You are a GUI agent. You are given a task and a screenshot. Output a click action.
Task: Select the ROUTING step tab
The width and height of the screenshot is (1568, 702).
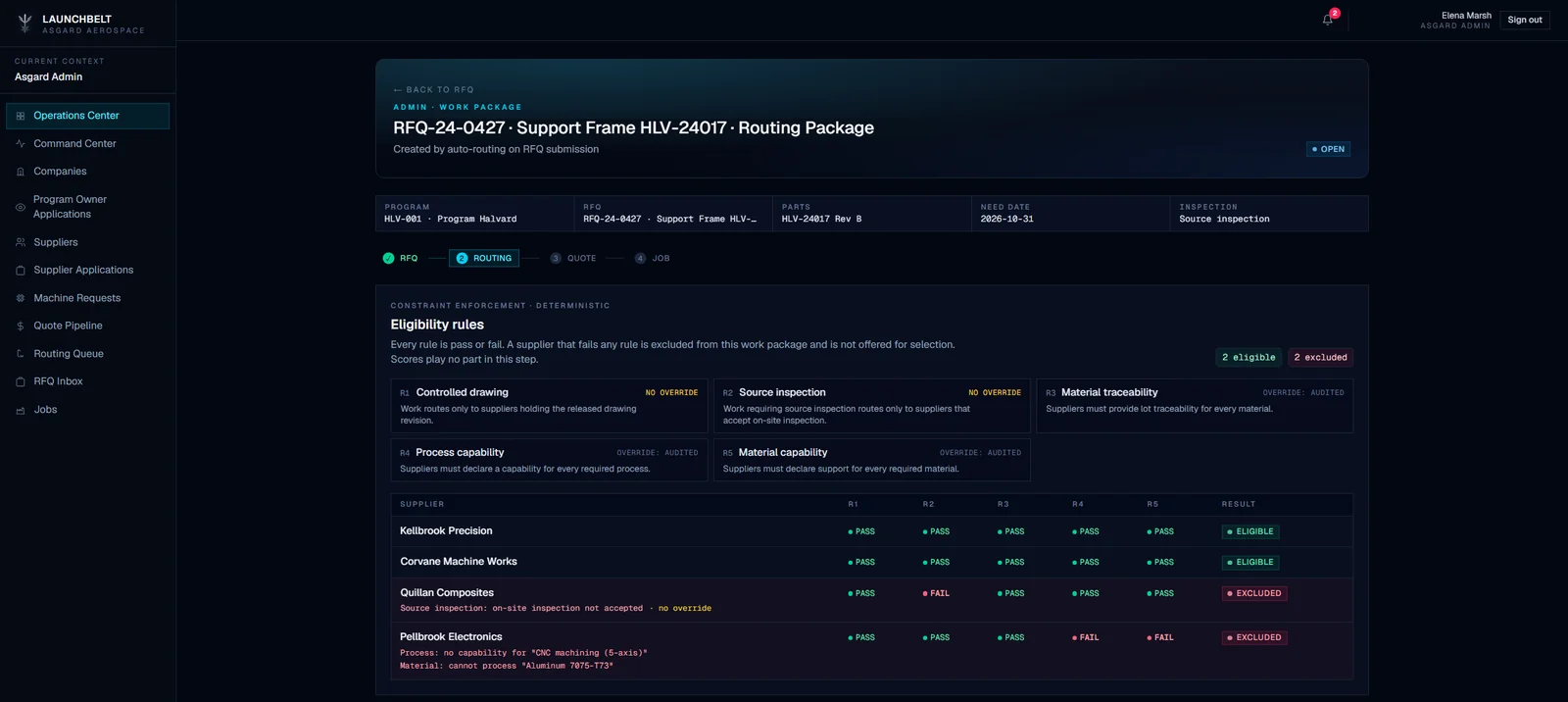tap(484, 259)
